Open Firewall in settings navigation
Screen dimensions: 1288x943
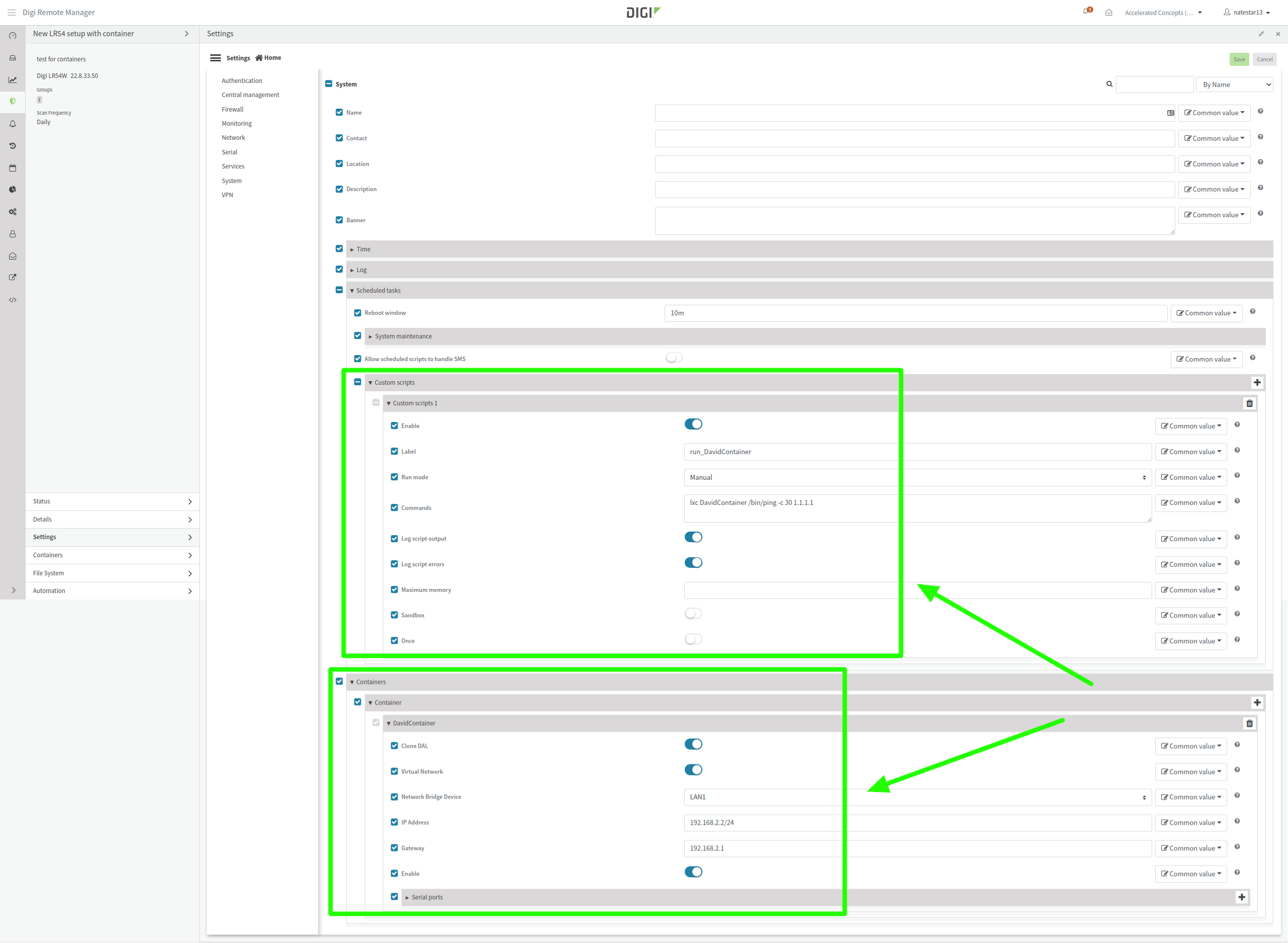coord(232,110)
